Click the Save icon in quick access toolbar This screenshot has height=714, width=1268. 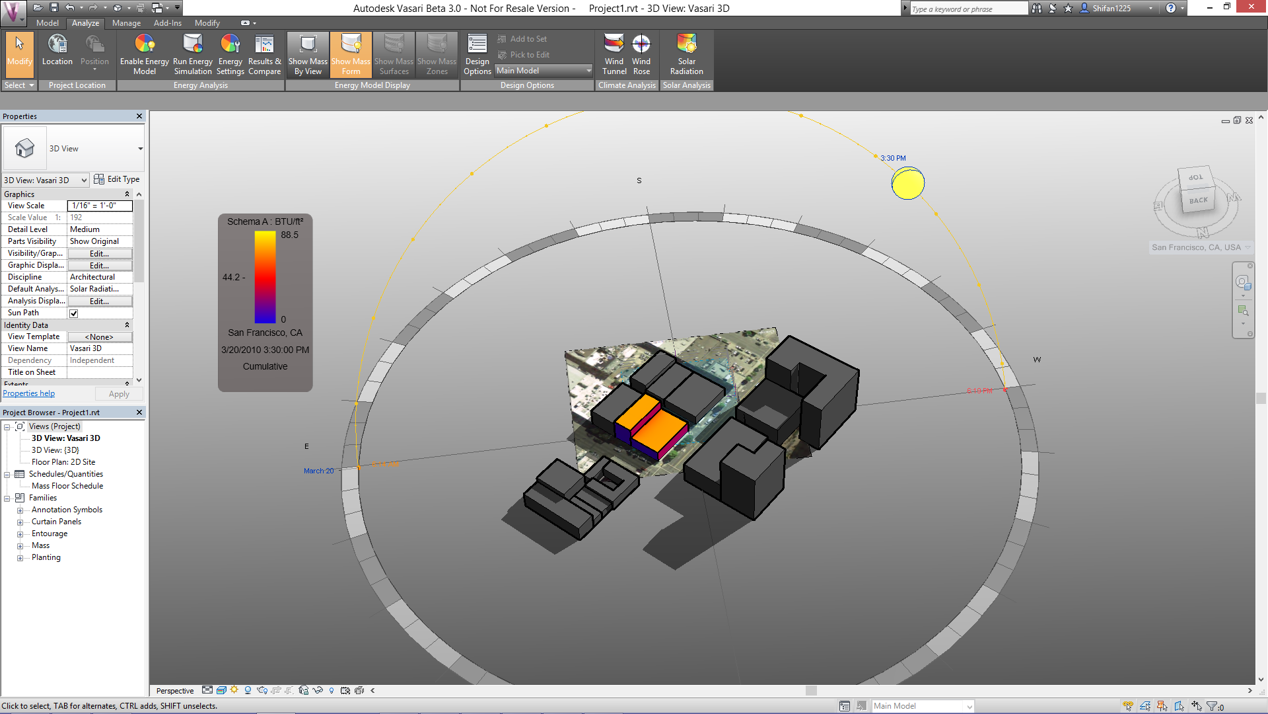click(54, 8)
